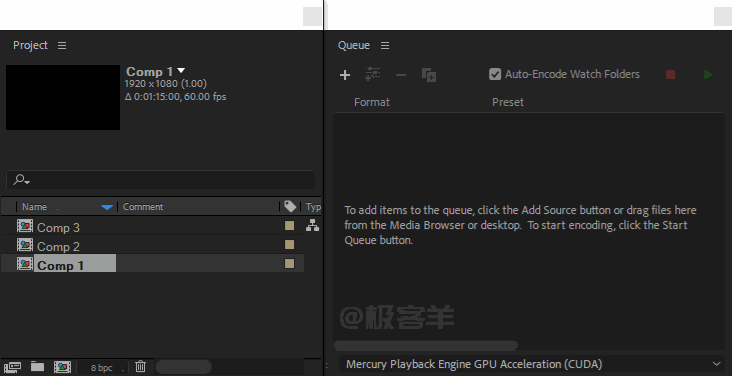Click the Comp 1 composition icon
Screen dimensions: 732x376
[25, 263]
